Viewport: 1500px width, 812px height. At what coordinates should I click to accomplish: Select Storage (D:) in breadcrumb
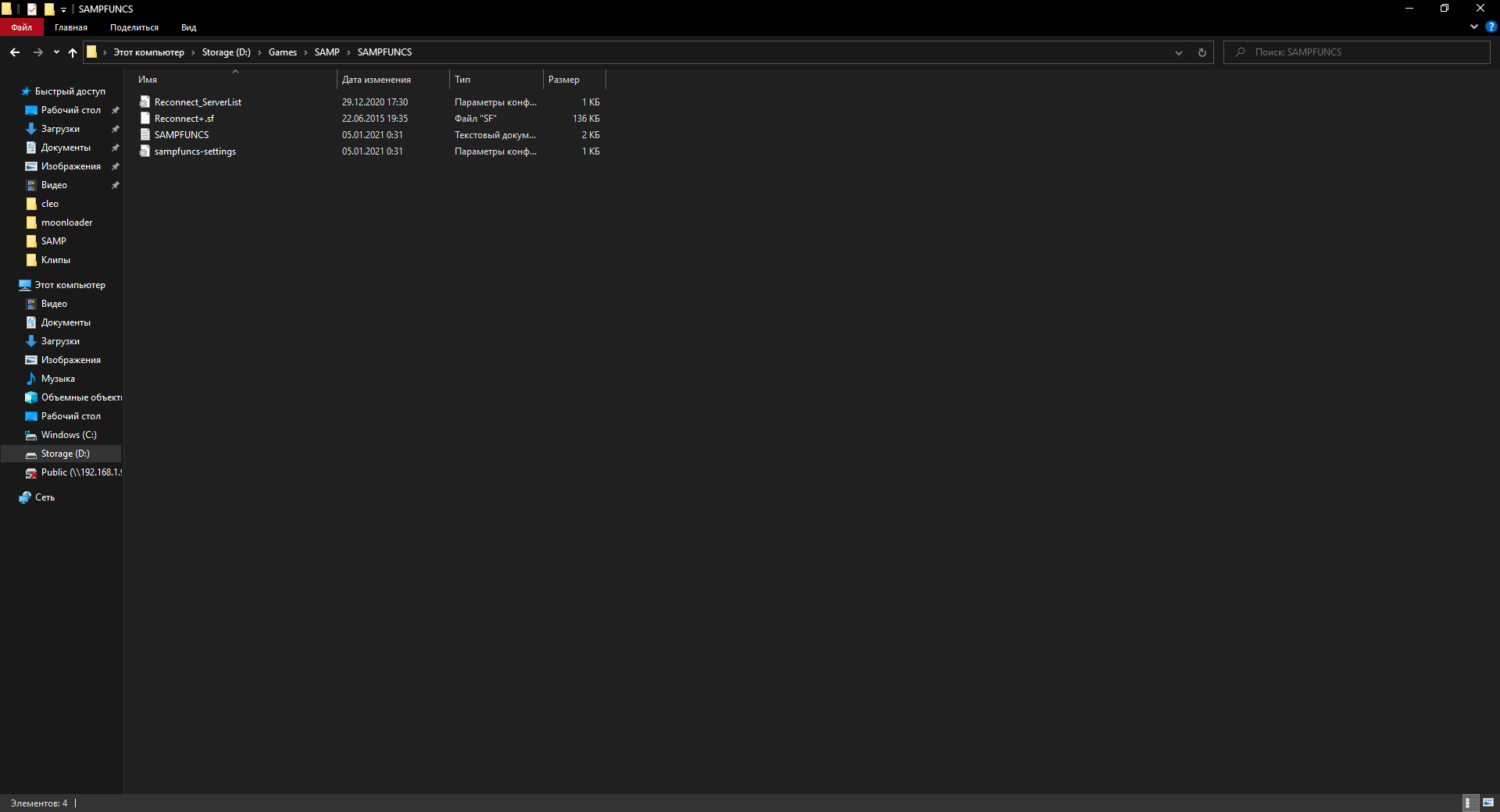click(226, 52)
